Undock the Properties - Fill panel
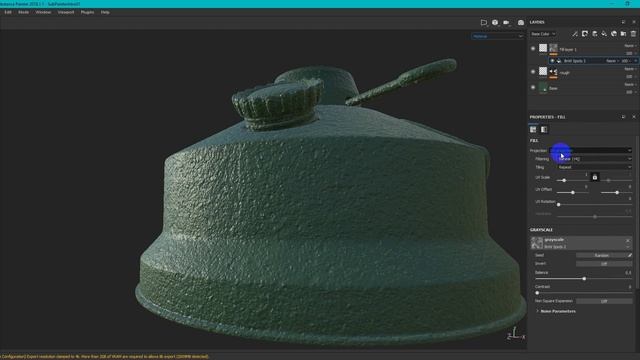This screenshot has height=360, width=640. point(623,117)
